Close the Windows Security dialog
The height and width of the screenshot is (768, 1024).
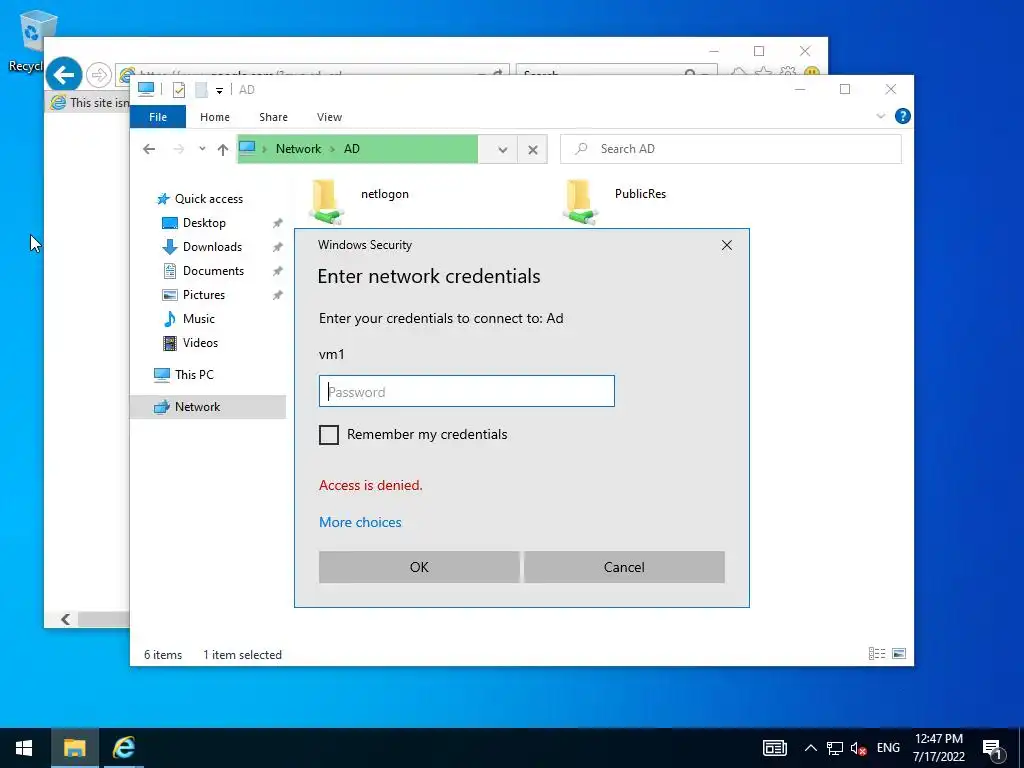(x=727, y=245)
